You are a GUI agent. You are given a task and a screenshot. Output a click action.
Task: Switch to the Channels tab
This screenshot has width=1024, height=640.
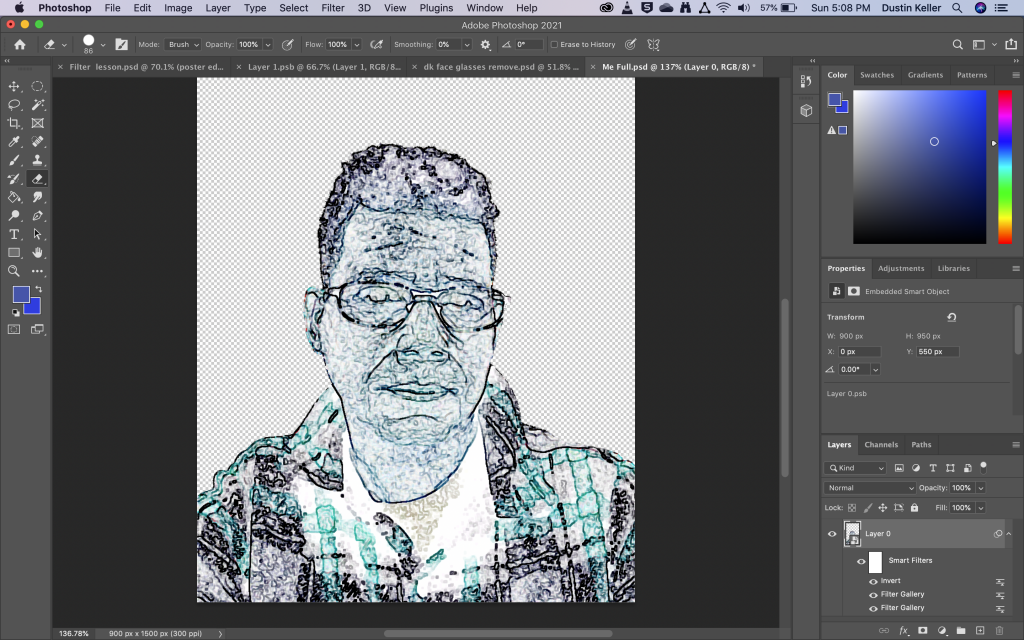point(881,445)
